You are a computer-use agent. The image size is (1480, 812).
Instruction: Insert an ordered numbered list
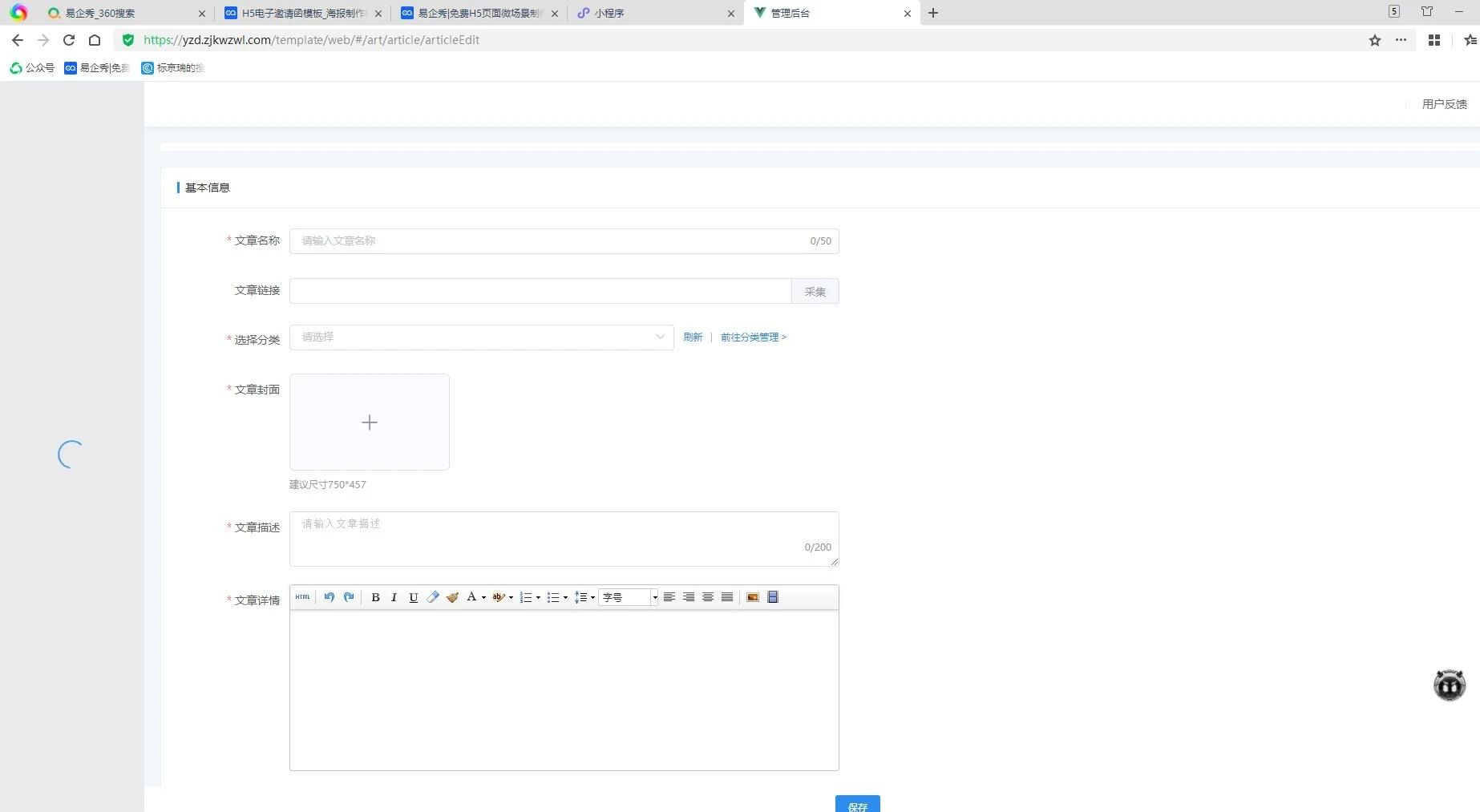[526, 597]
